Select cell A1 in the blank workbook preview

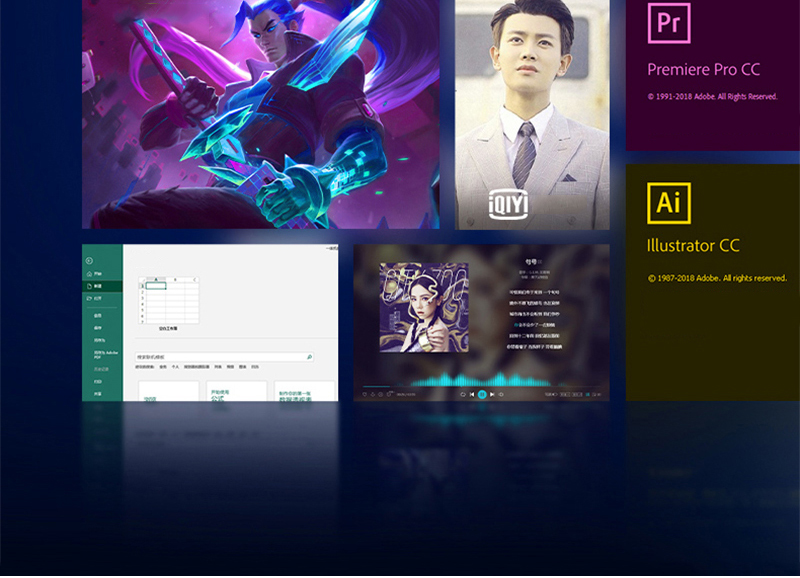(156, 286)
